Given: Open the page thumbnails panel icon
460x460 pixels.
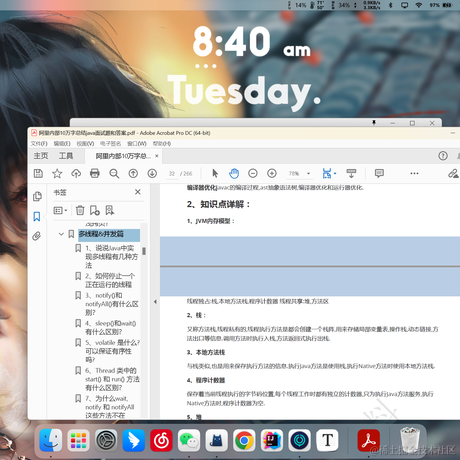Looking at the screenshot, I should click(x=37, y=197).
